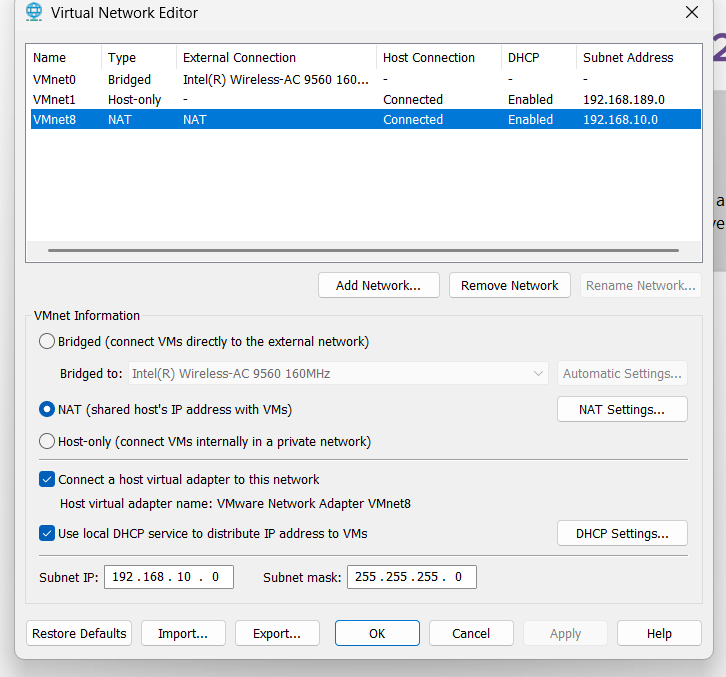
Task: Click the Subnet mask input field
Action: 411,578
